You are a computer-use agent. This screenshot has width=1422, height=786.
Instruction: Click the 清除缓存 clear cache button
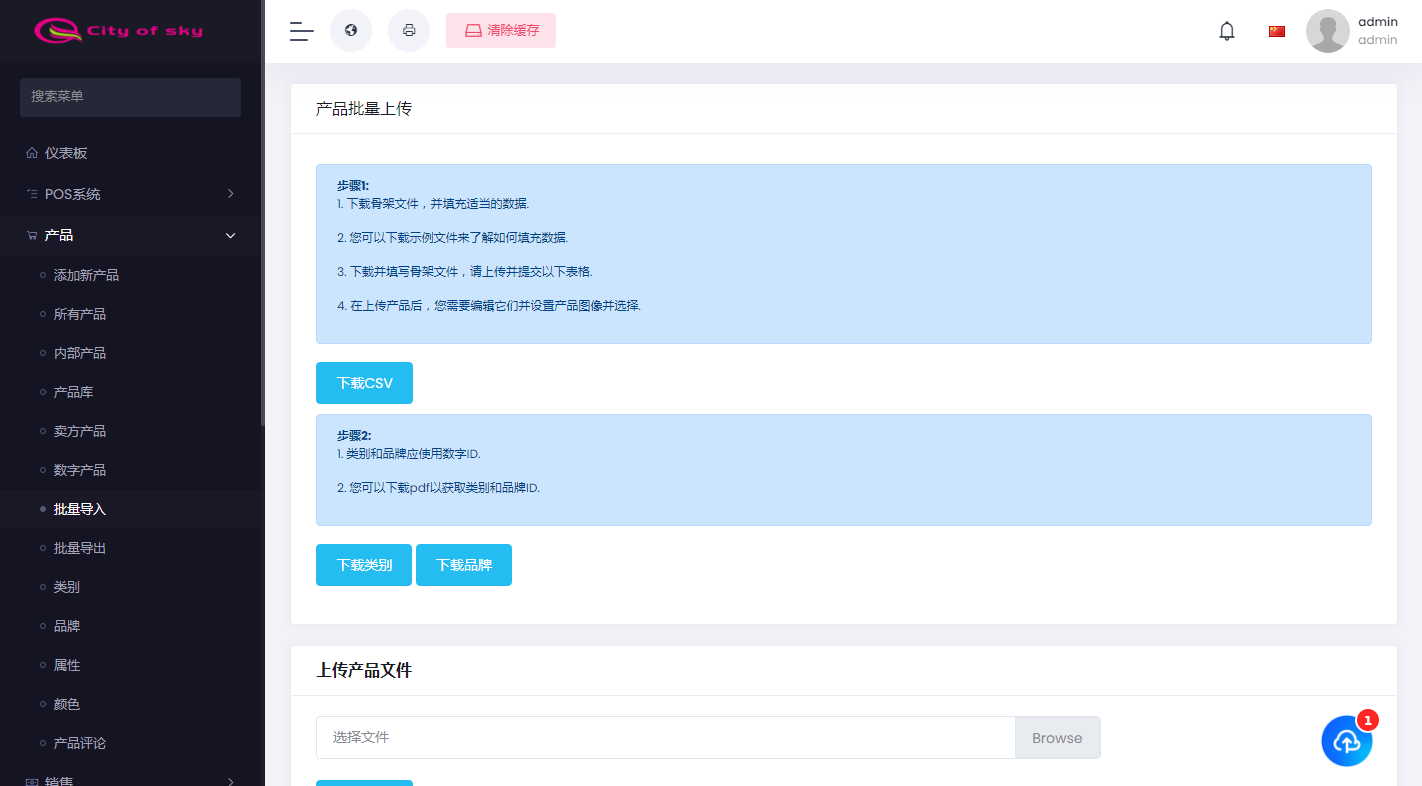[x=501, y=31]
